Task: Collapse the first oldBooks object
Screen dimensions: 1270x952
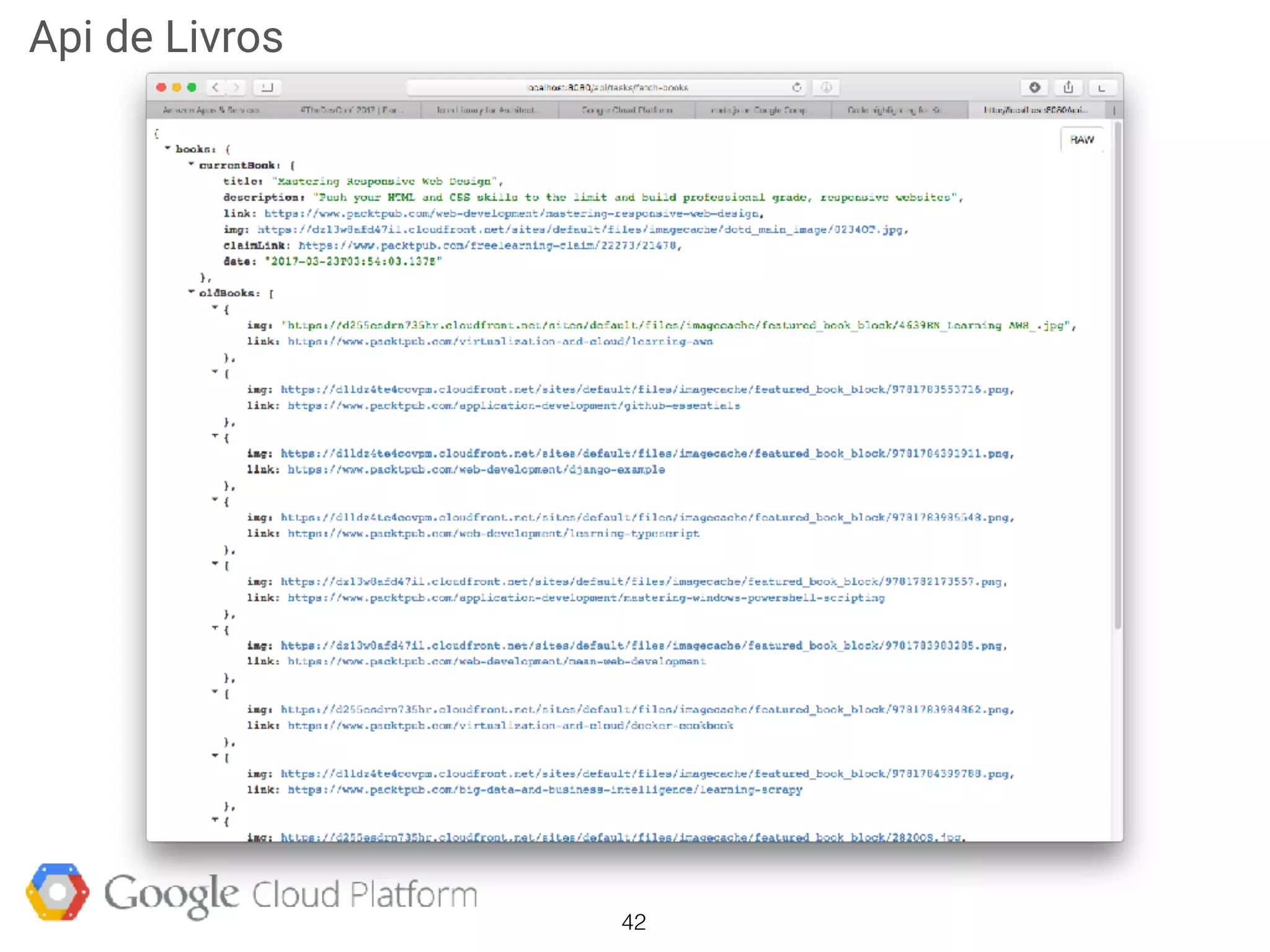Action: [x=215, y=307]
